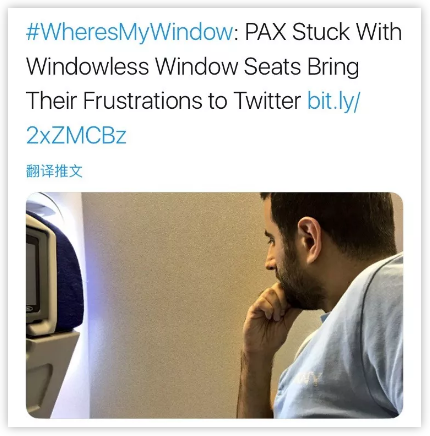Tap the seatback screen in the photo
Screen dimensions: 430x436
tap(32, 274)
